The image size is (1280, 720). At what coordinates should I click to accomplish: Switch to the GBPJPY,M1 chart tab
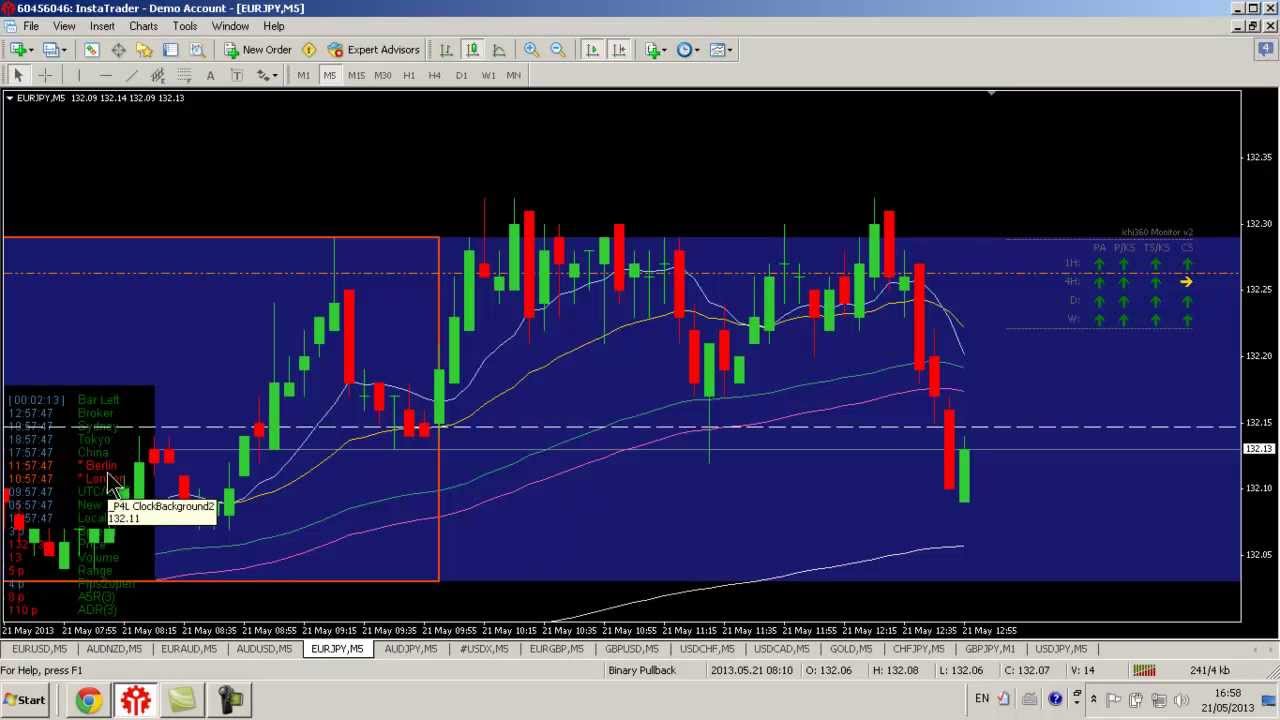[x=990, y=649]
